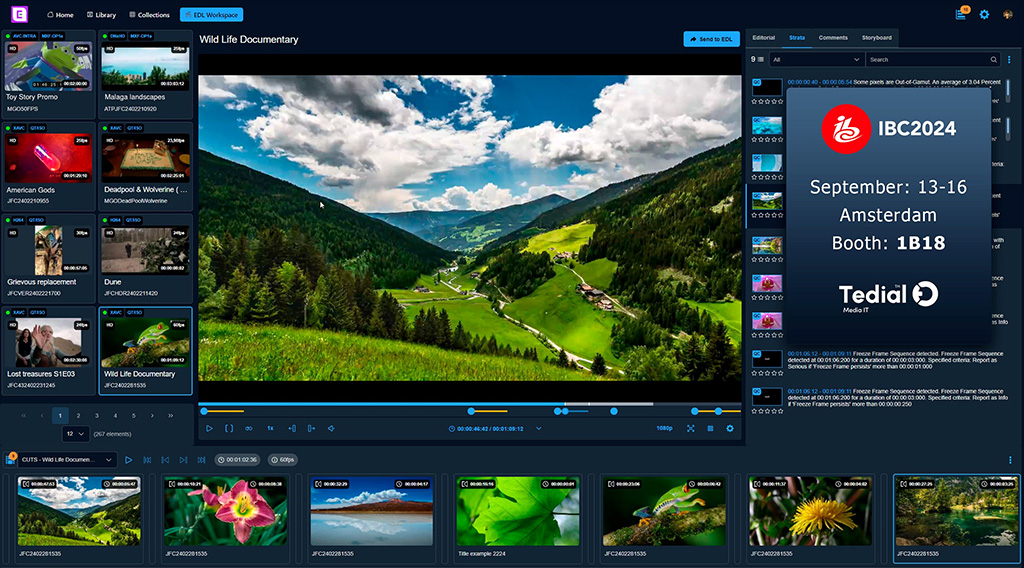This screenshot has width=1024, height=568.
Task: Toggle list view icon next to 9 count
Action: [x=760, y=59]
